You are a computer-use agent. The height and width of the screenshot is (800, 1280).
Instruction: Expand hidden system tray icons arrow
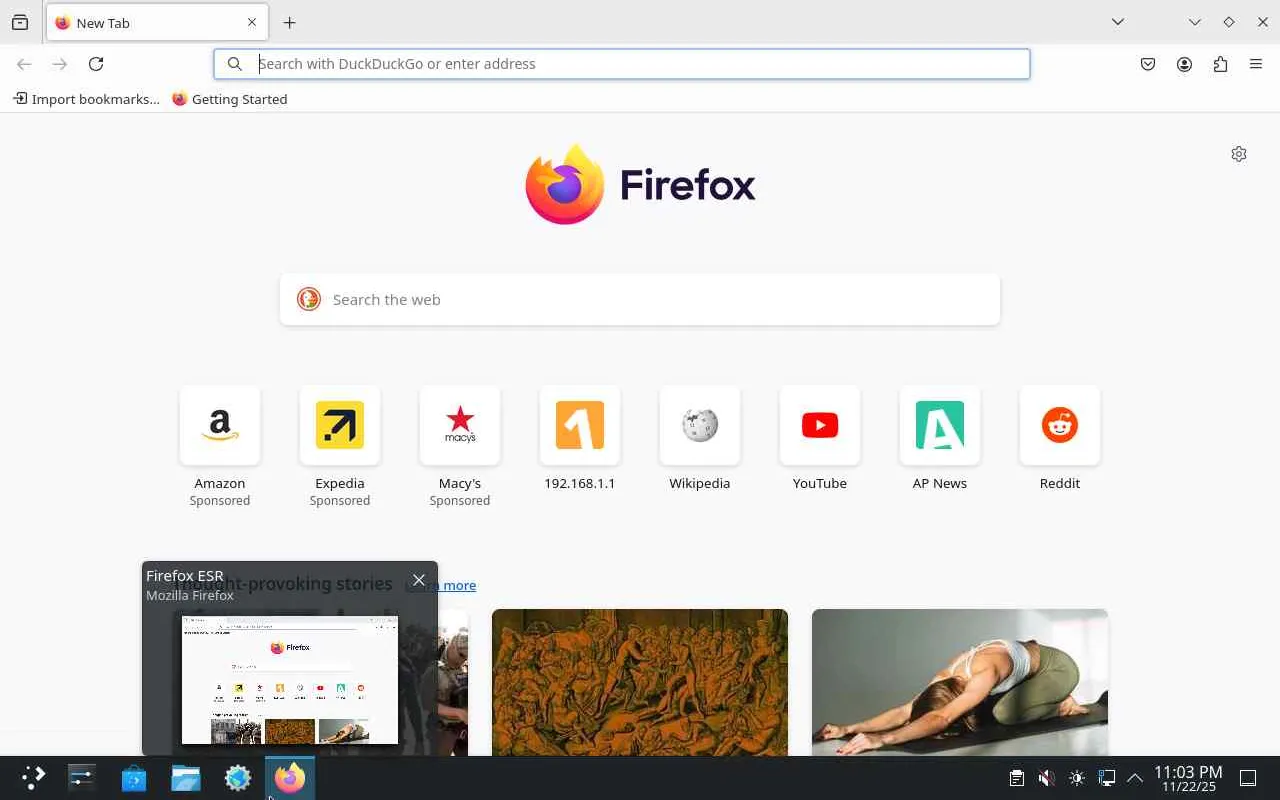(1135, 778)
